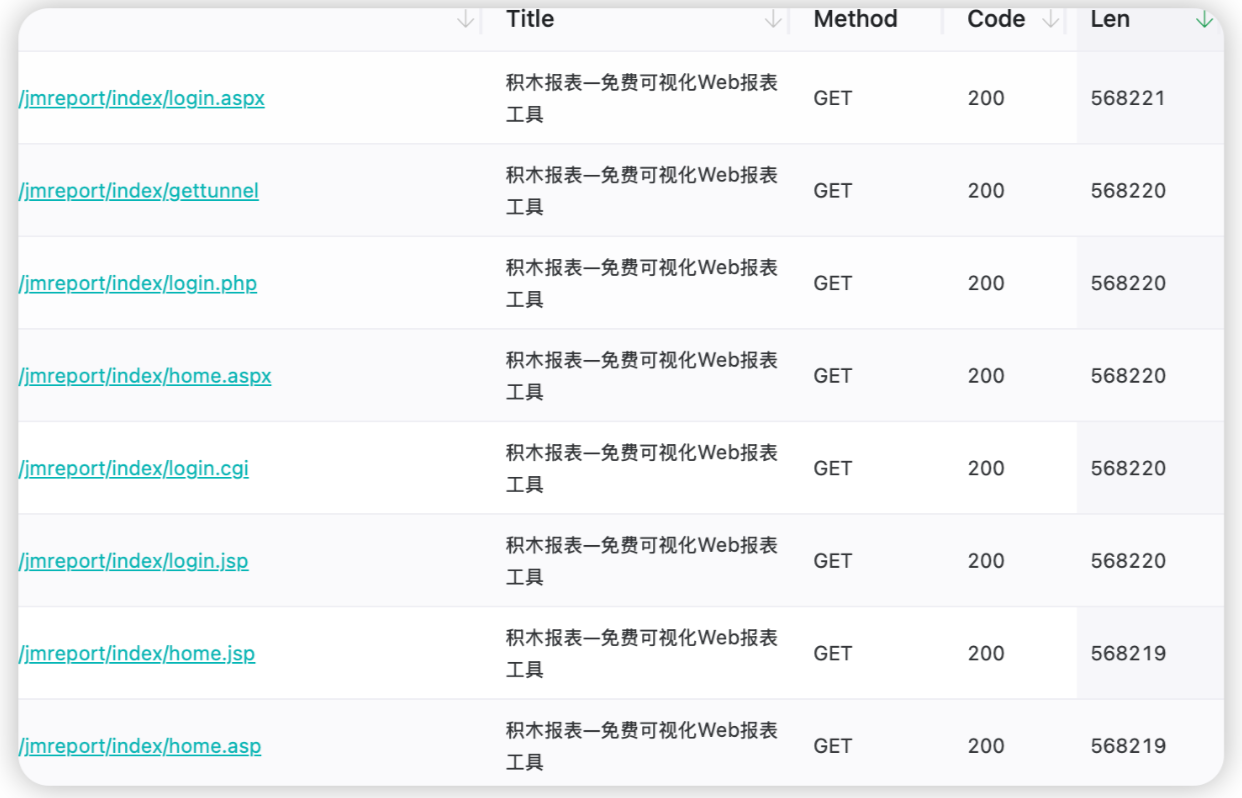Sort by the Title column arrow
The image size is (1242, 798).
click(x=773, y=19)
